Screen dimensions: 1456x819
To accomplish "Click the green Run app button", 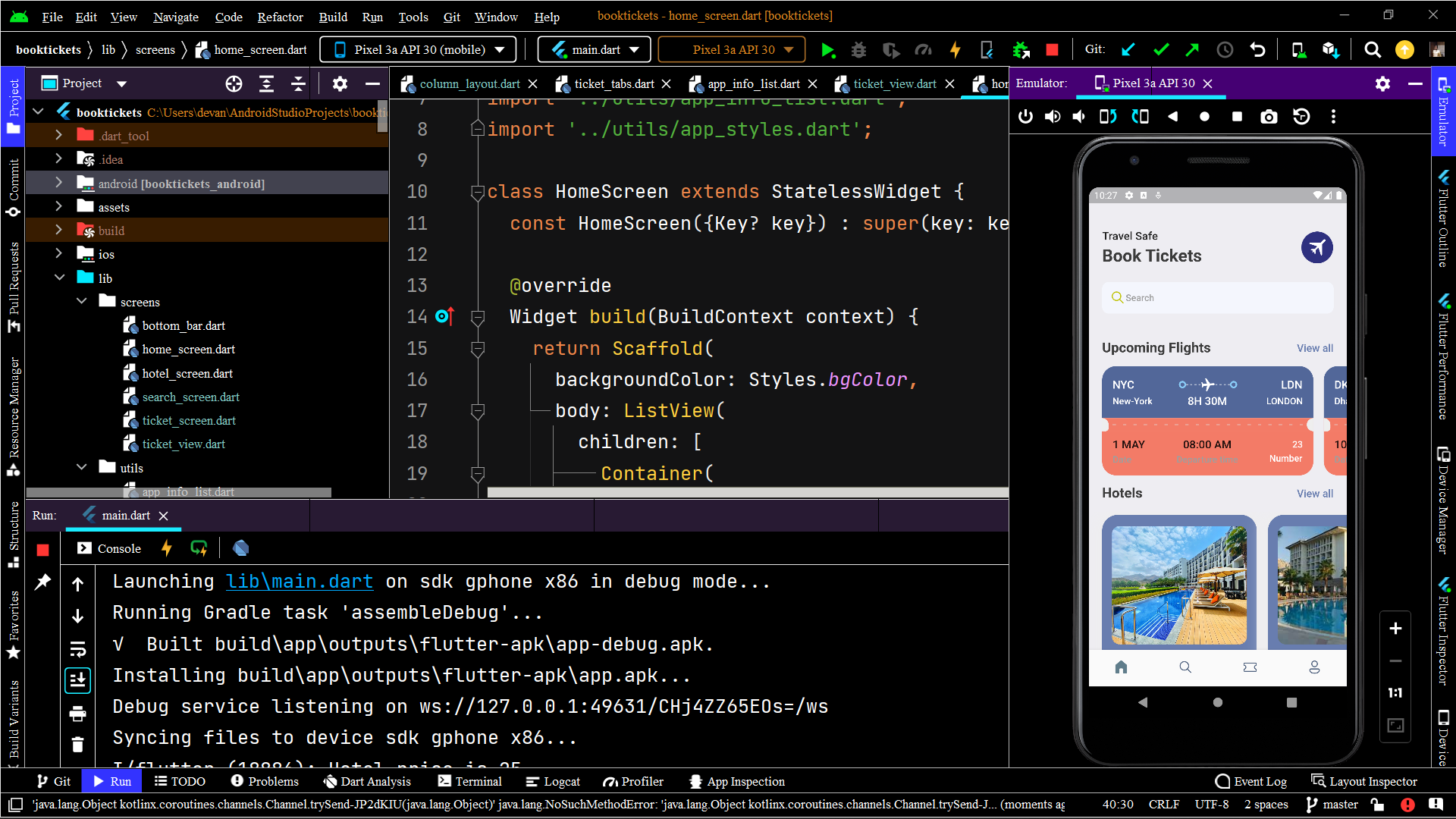I will click(x=827, y=50).
